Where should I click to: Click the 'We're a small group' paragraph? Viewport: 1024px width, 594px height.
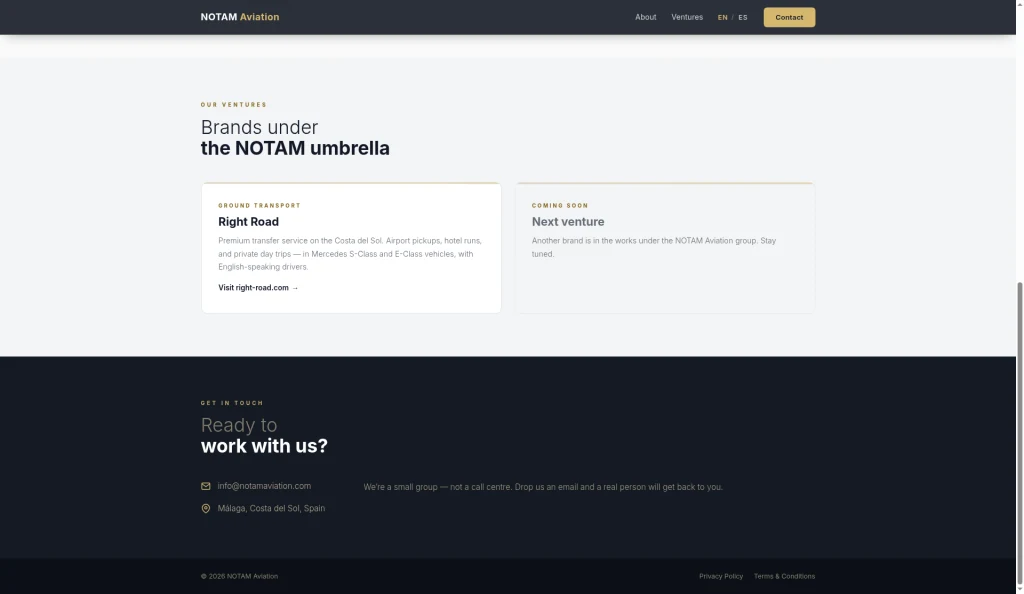click(543, 487)
